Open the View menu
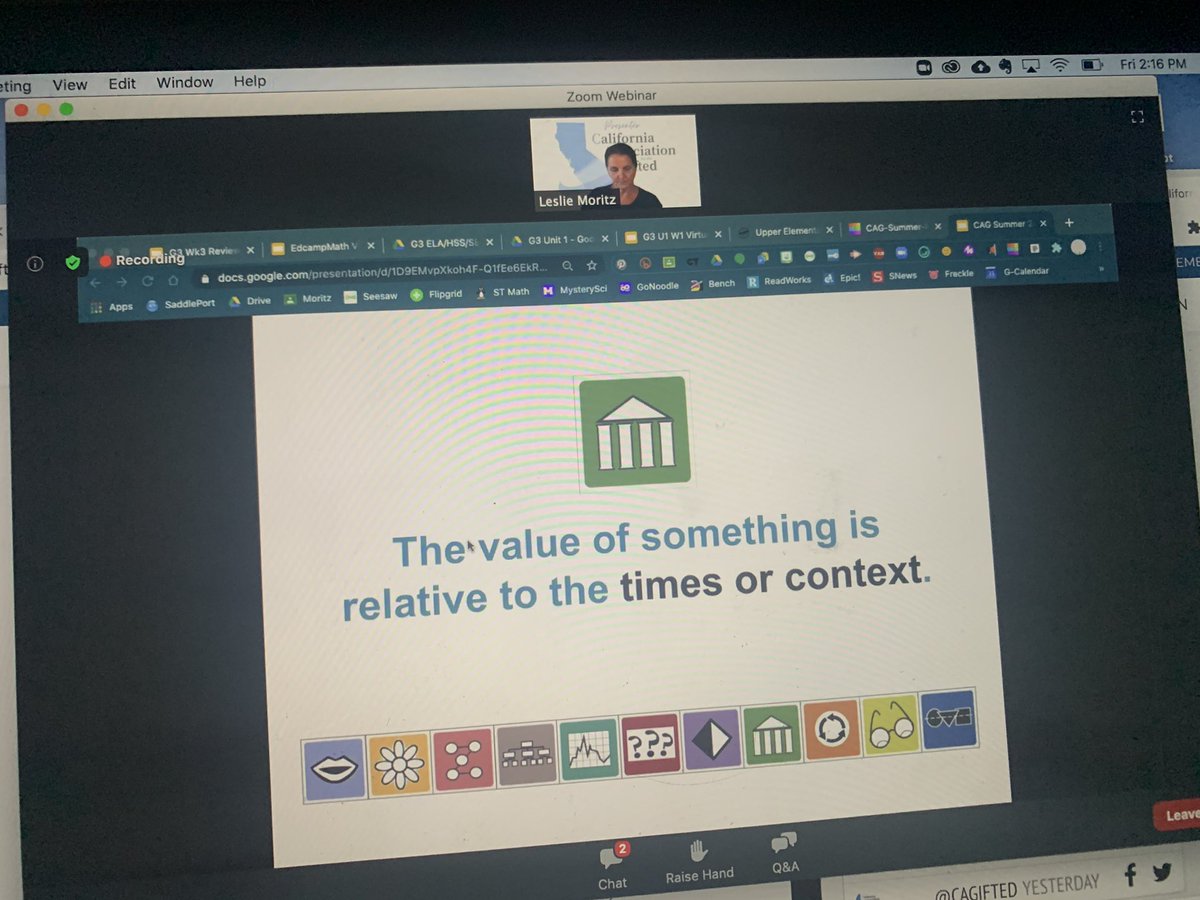This screenshot has width=1200, height=900. pos(69,84)
